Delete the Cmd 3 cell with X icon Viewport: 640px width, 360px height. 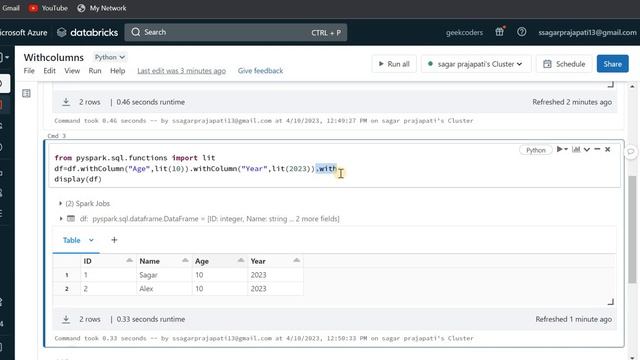point(607,149)
